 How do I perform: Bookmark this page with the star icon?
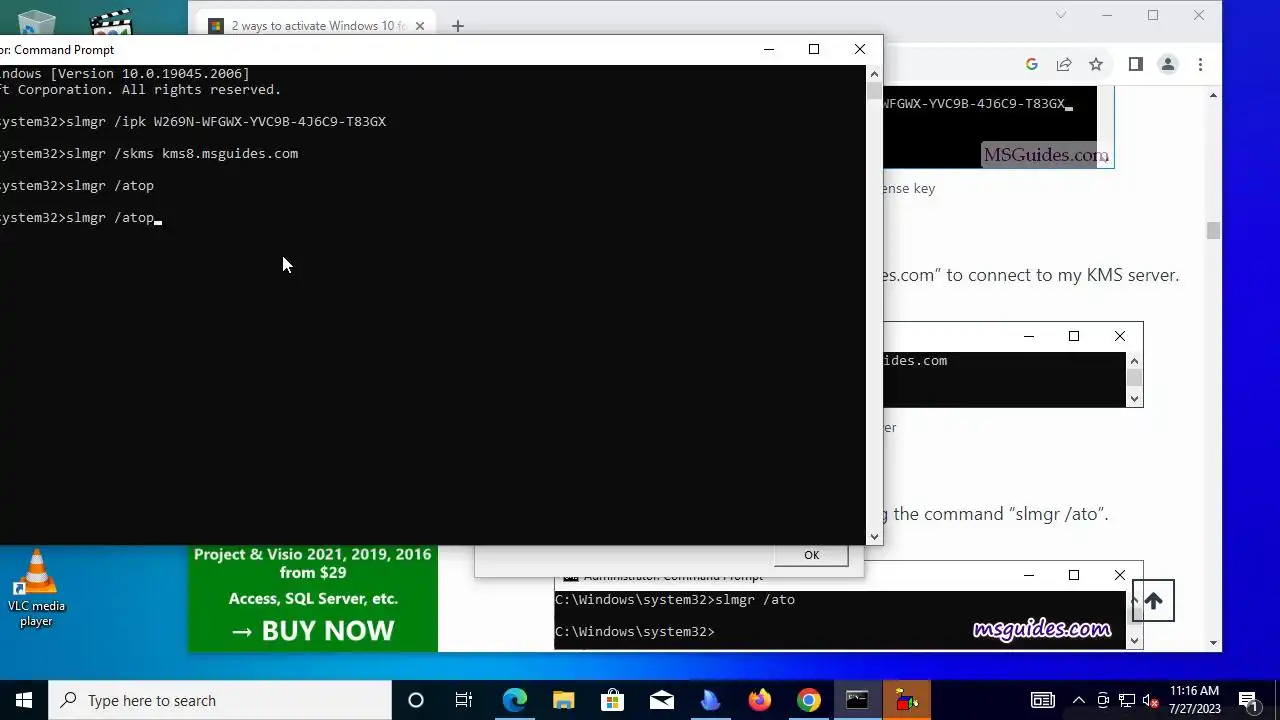pyautogui.click(x=1096, y=64)
